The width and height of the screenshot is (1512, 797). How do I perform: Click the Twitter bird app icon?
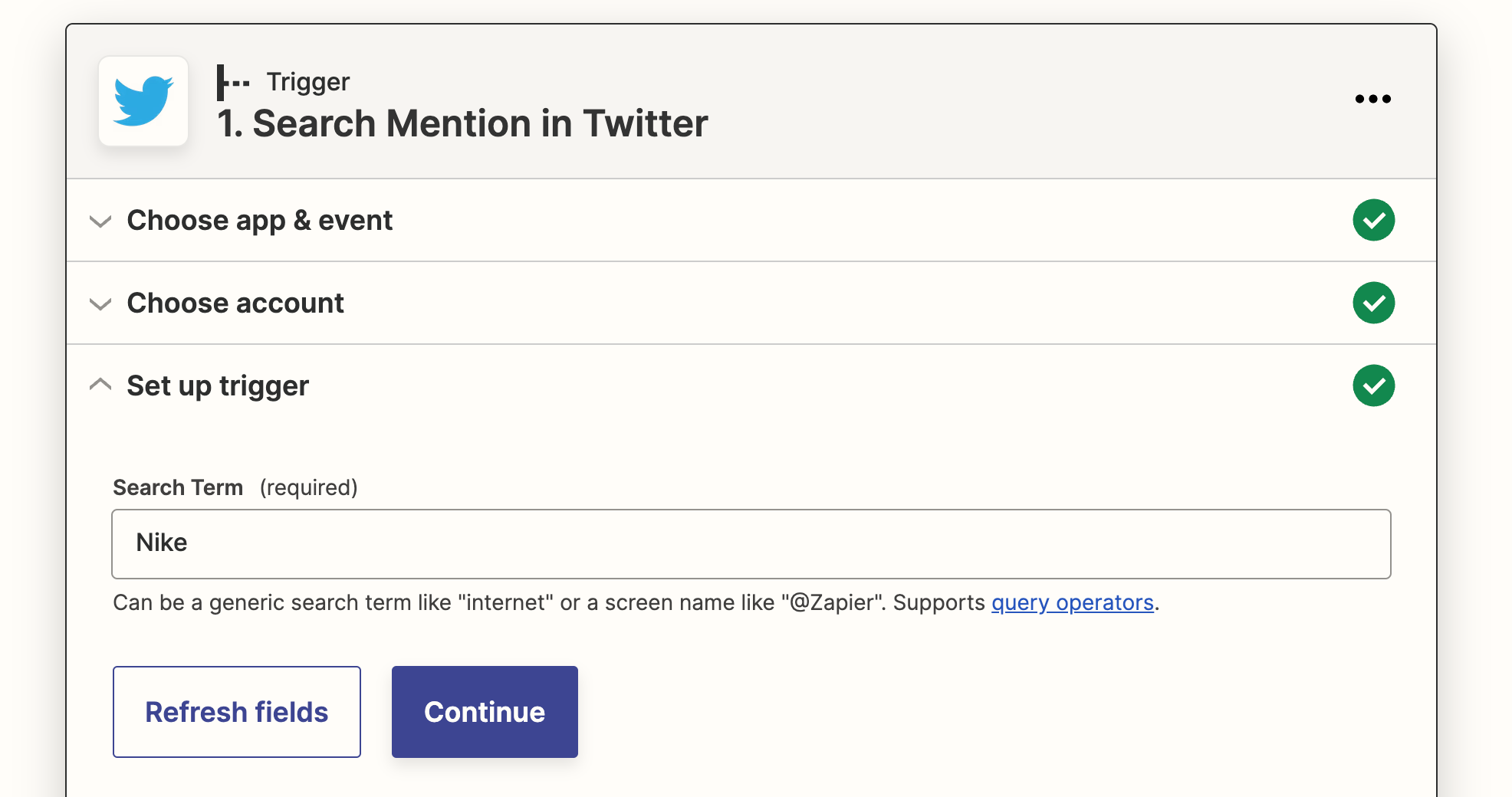tap(143, 101)
